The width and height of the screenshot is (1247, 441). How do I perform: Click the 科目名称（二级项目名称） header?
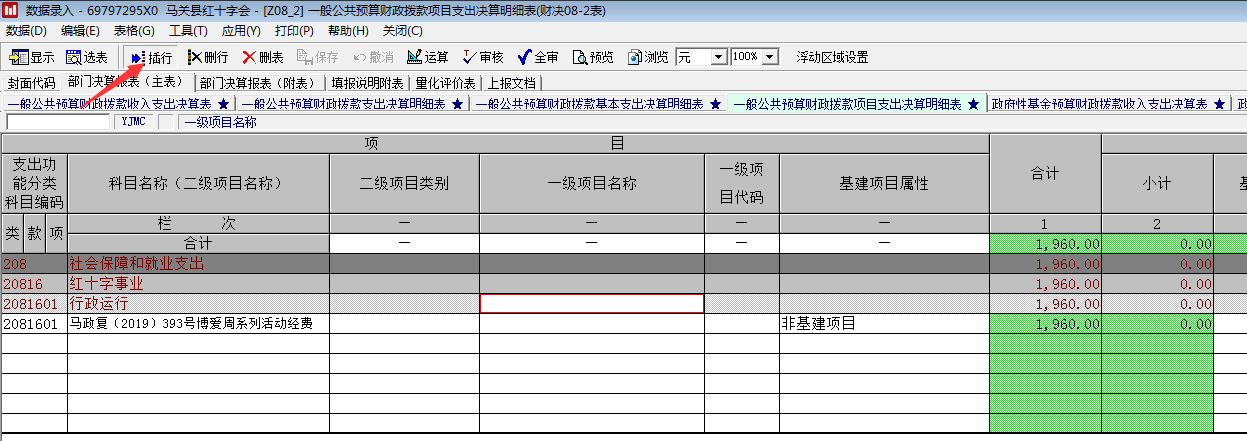click(x=198, y=183)
